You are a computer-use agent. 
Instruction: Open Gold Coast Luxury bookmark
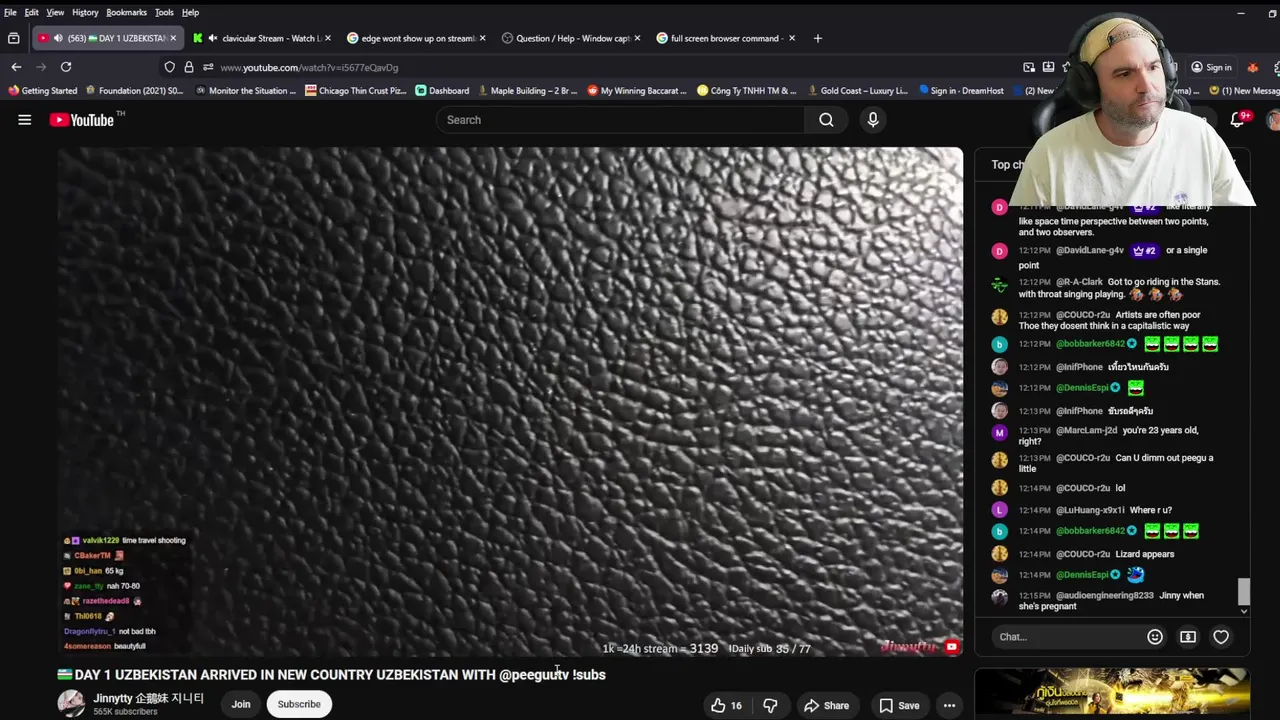tap(857, 91)
